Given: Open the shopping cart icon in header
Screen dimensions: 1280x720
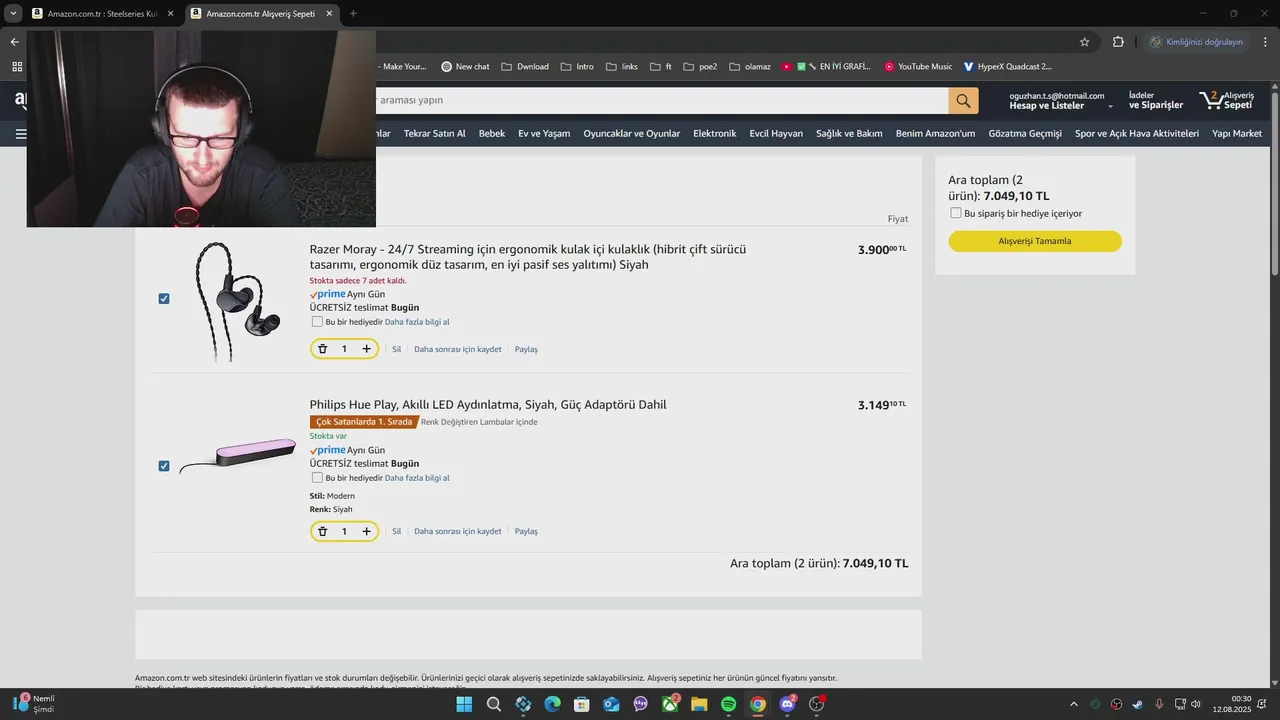Looking at the screenshot, I should [1227, 100].
